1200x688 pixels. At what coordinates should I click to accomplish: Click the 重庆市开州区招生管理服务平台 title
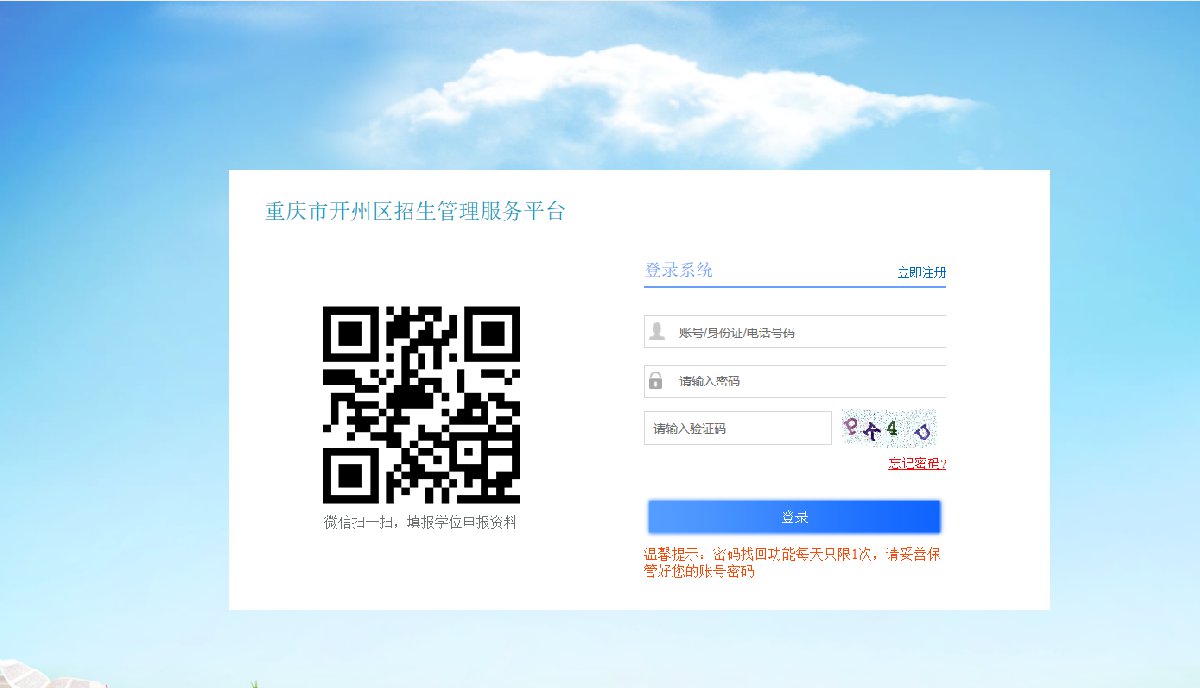coord(415,212)
